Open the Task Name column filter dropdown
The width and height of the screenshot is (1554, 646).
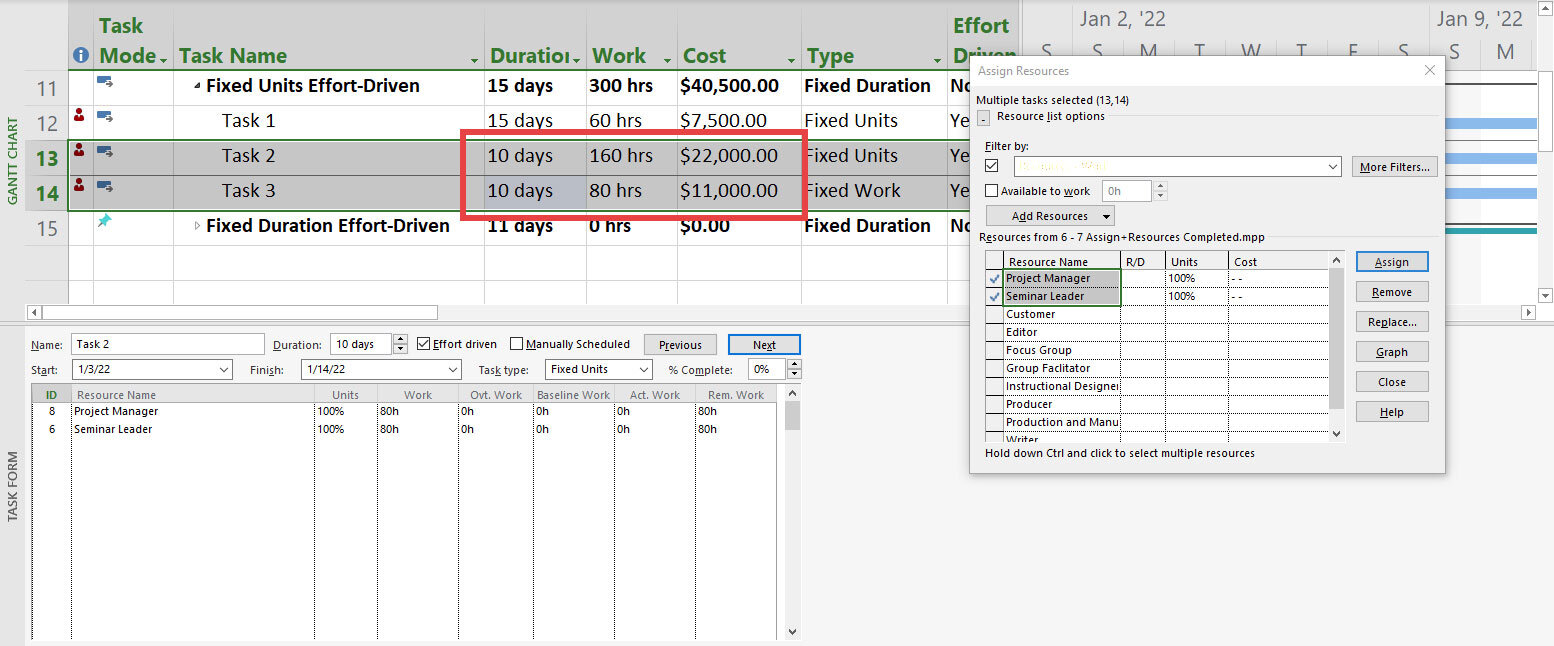click(x=474, y=59)
